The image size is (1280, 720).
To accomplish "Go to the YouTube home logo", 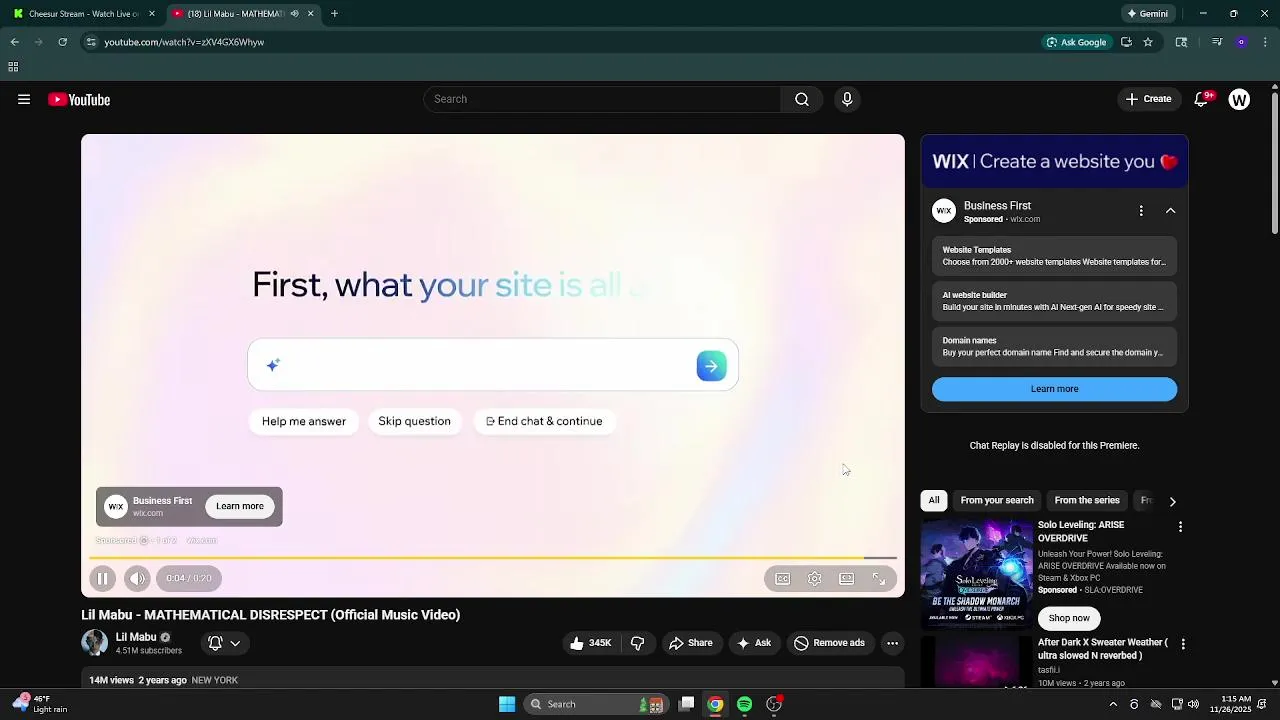I will tap(79, 99).
